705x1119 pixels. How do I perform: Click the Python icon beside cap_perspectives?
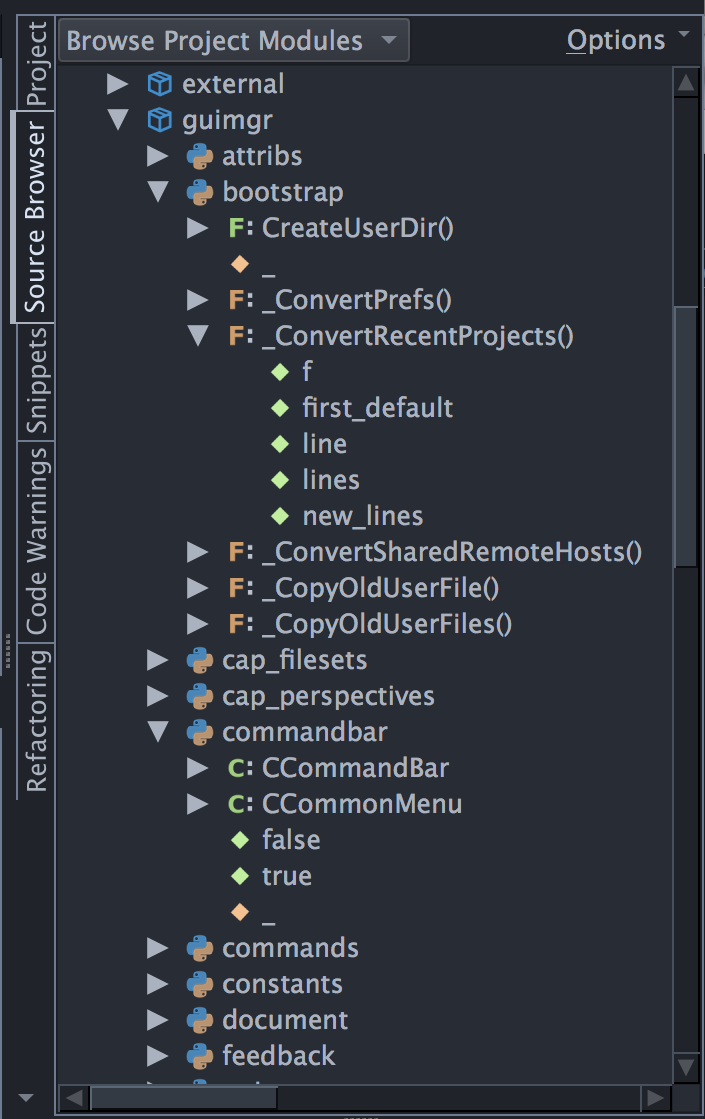pyautogui.click(x=200, y=696)
